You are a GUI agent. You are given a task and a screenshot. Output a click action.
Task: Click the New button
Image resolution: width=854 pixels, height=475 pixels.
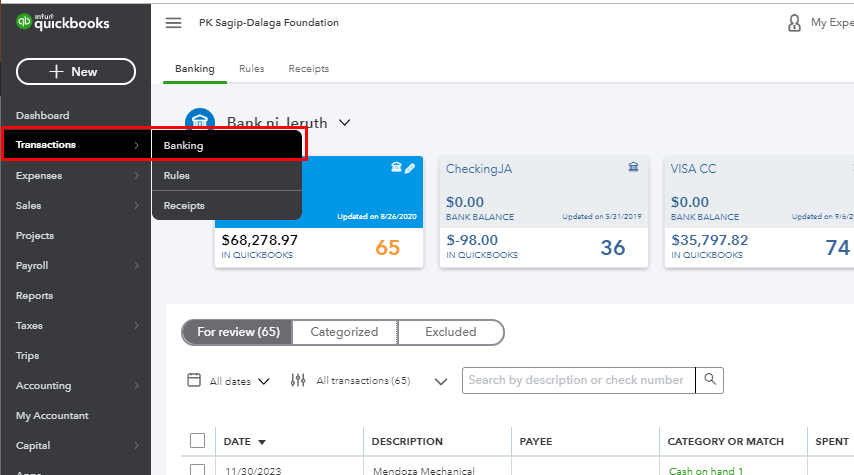tap(76, 71)
